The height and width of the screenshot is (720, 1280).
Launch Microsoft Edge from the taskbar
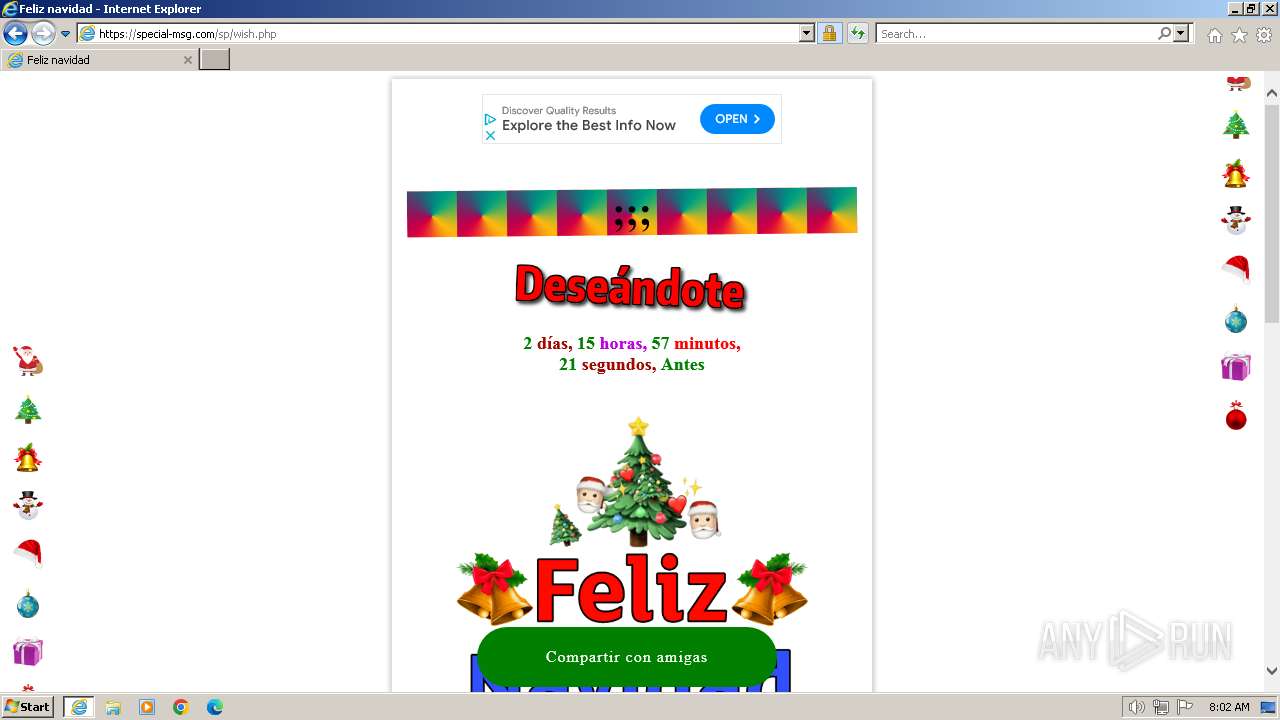[215, 707]
